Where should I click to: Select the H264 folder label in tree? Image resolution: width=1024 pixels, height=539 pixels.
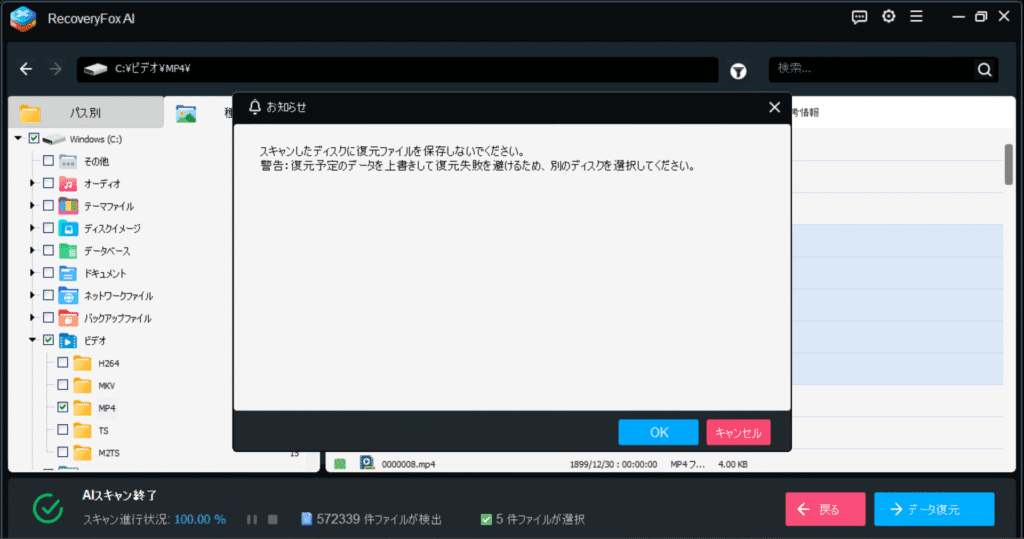click(x=108, y=363)
